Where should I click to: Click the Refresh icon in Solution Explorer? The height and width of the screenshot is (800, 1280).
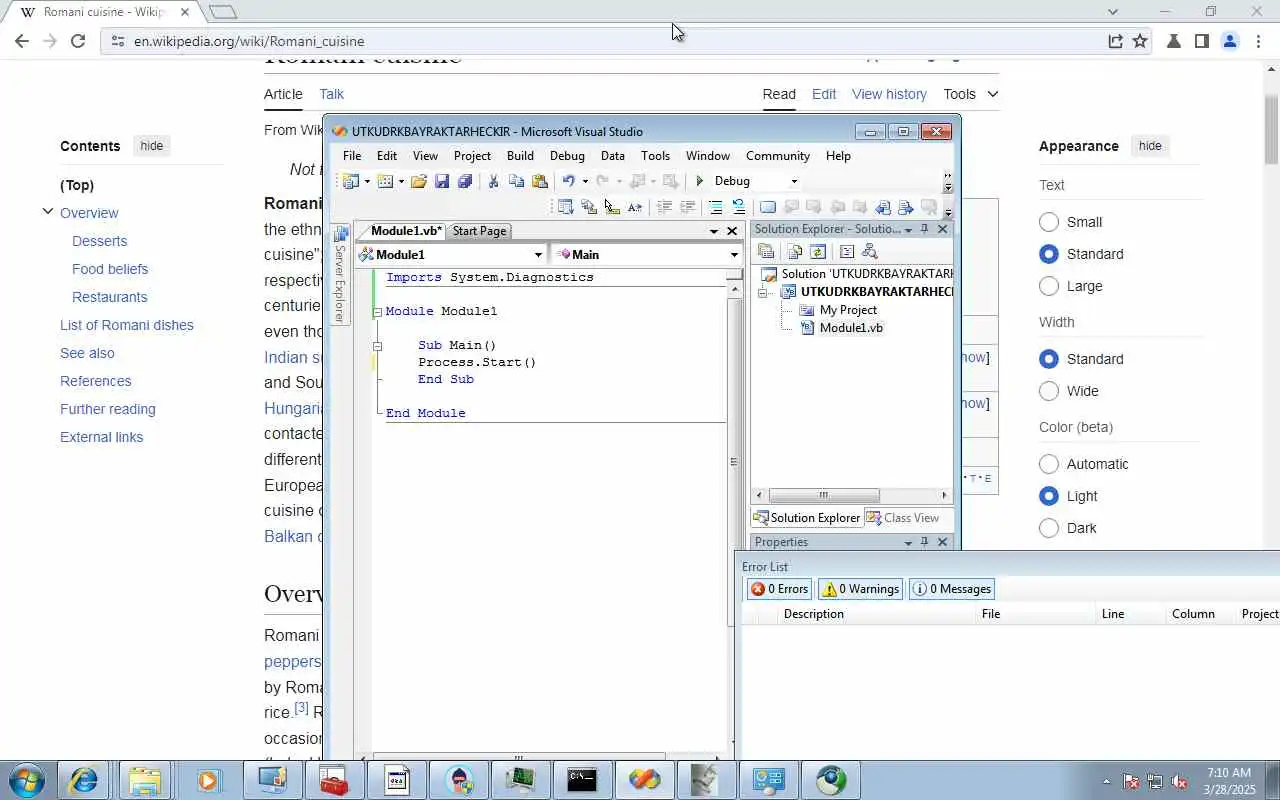[818, 252]
